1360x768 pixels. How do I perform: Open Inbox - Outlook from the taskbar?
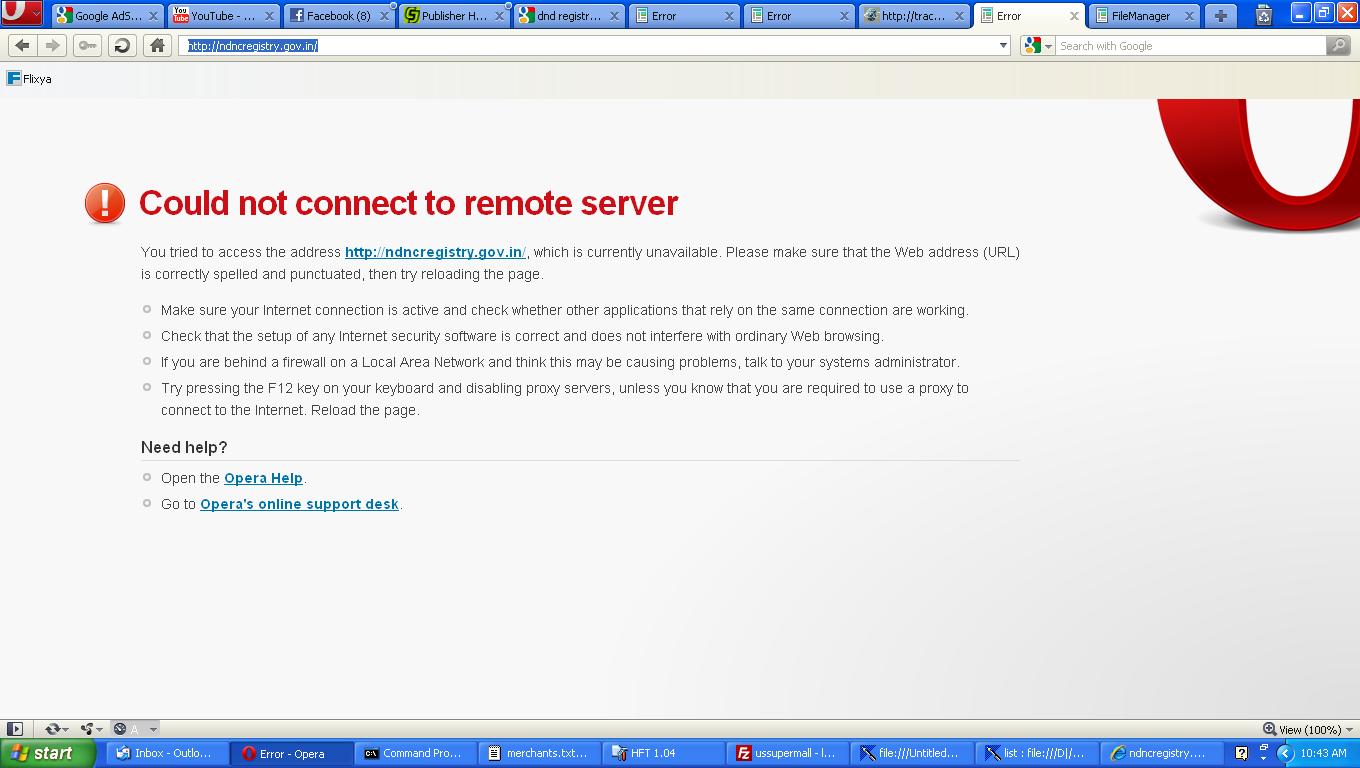click(165, 753)
